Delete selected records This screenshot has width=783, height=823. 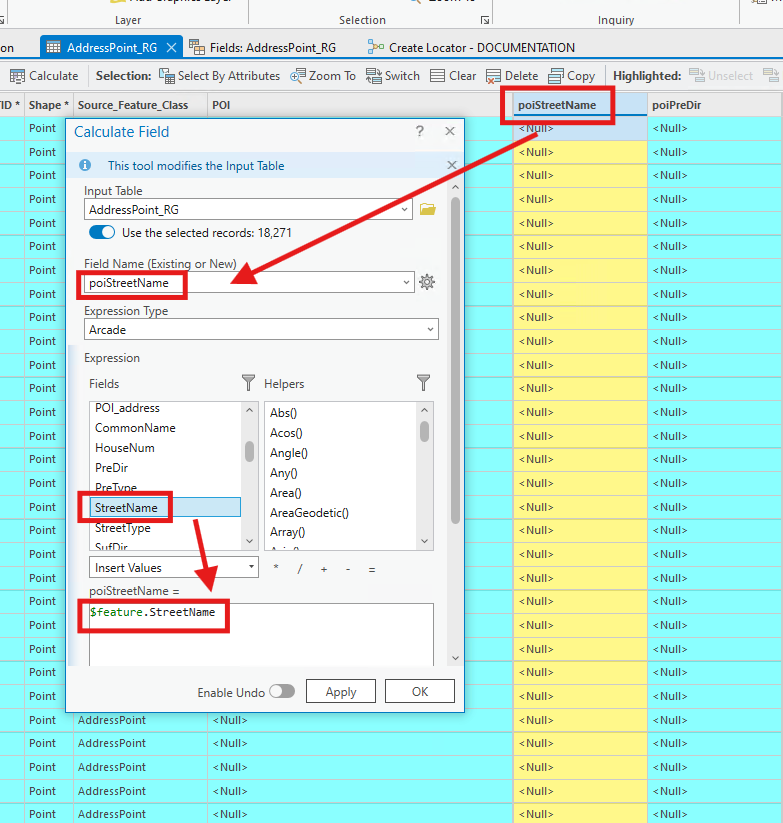(512, 76)
